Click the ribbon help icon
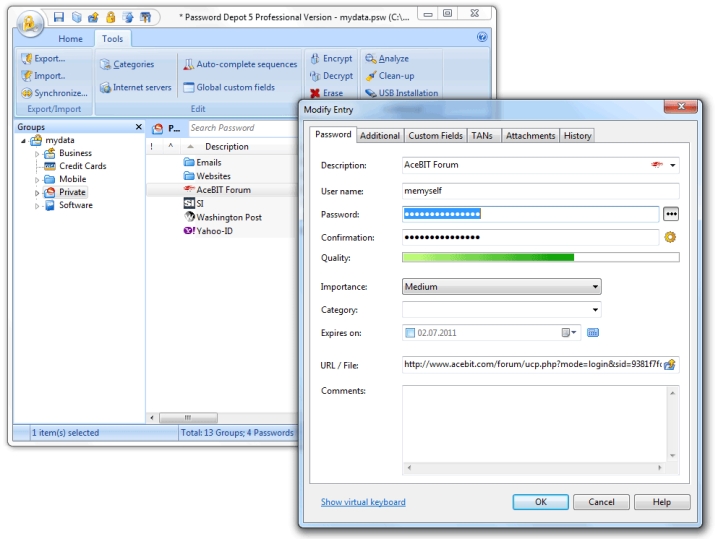Screen dimensions: 718x539 point(482,38)
